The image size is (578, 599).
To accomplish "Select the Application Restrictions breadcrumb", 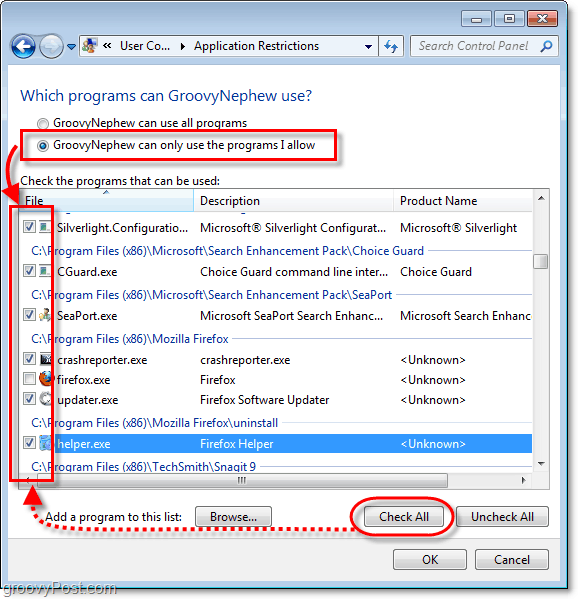I will pyautogui.click(x=256, y=46).
